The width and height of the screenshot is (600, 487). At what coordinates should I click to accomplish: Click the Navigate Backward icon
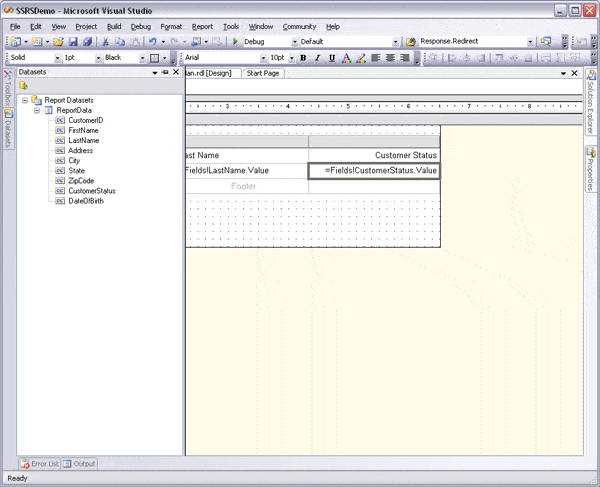[x=196, y=41]
